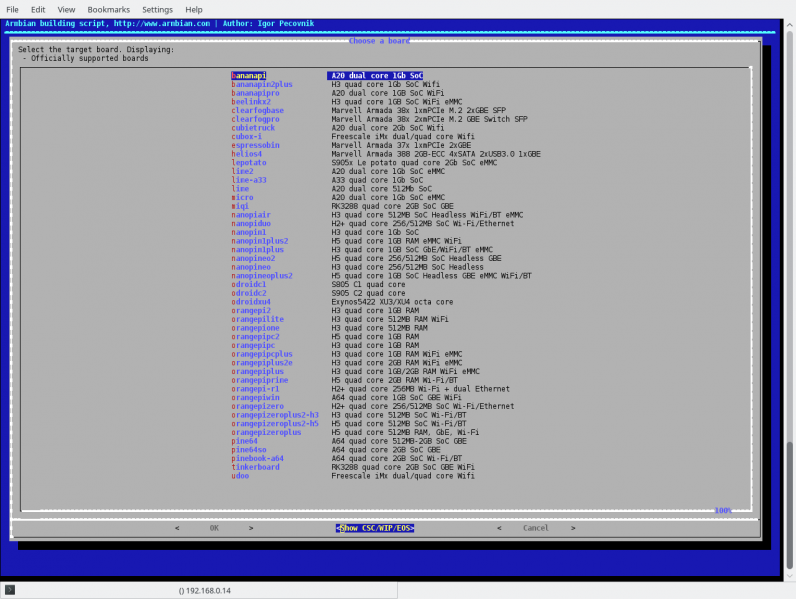Click the terminal vertical scrollbar thumb

(x=789, y=505)
